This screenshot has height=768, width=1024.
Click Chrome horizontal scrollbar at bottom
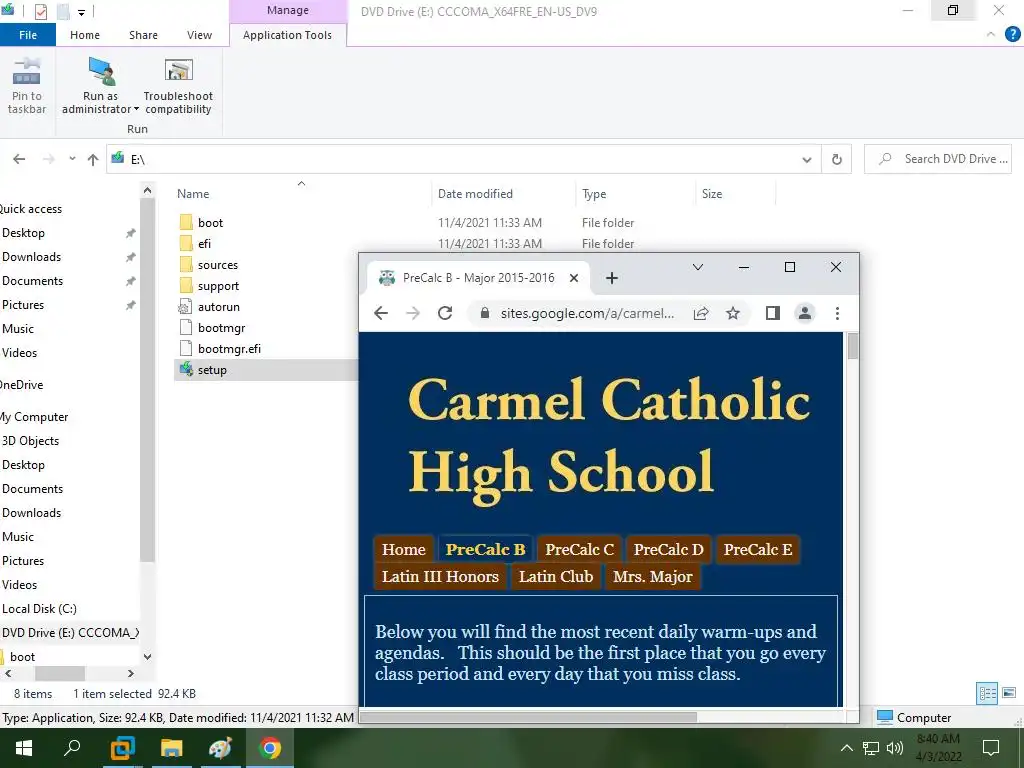[x=528, y=717]
